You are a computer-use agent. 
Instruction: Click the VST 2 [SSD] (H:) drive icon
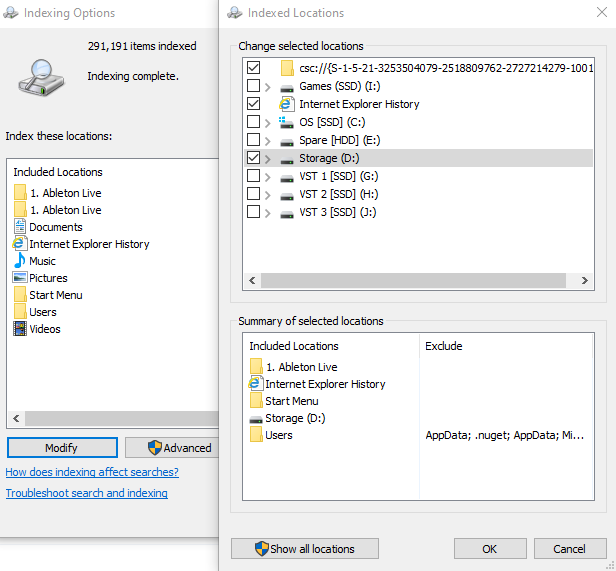(287, 197)
